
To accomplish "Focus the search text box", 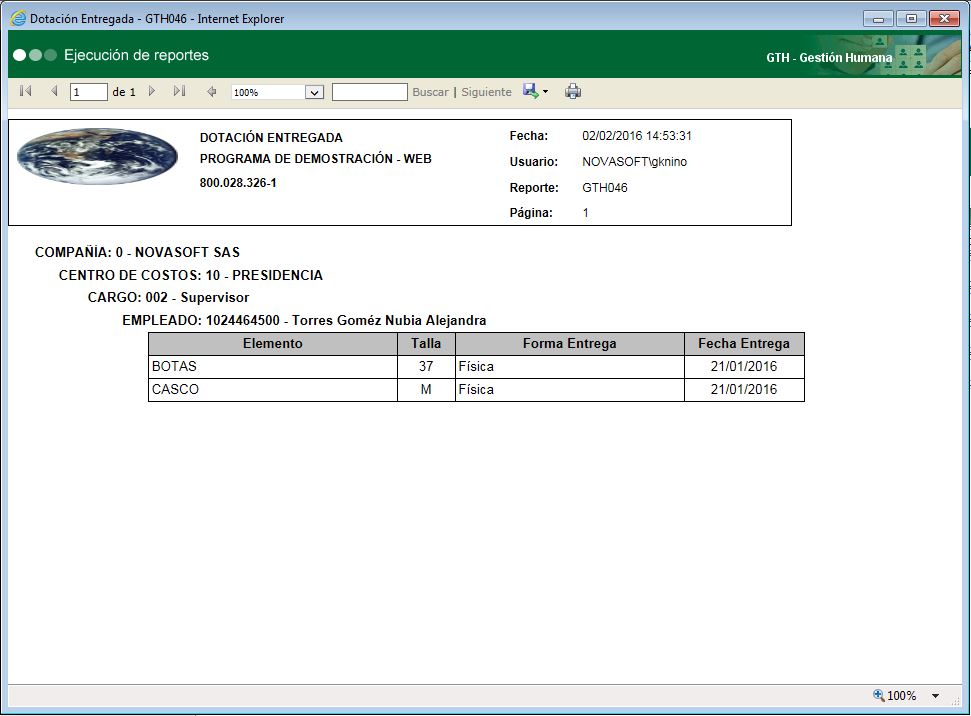I will click(370, 92).
